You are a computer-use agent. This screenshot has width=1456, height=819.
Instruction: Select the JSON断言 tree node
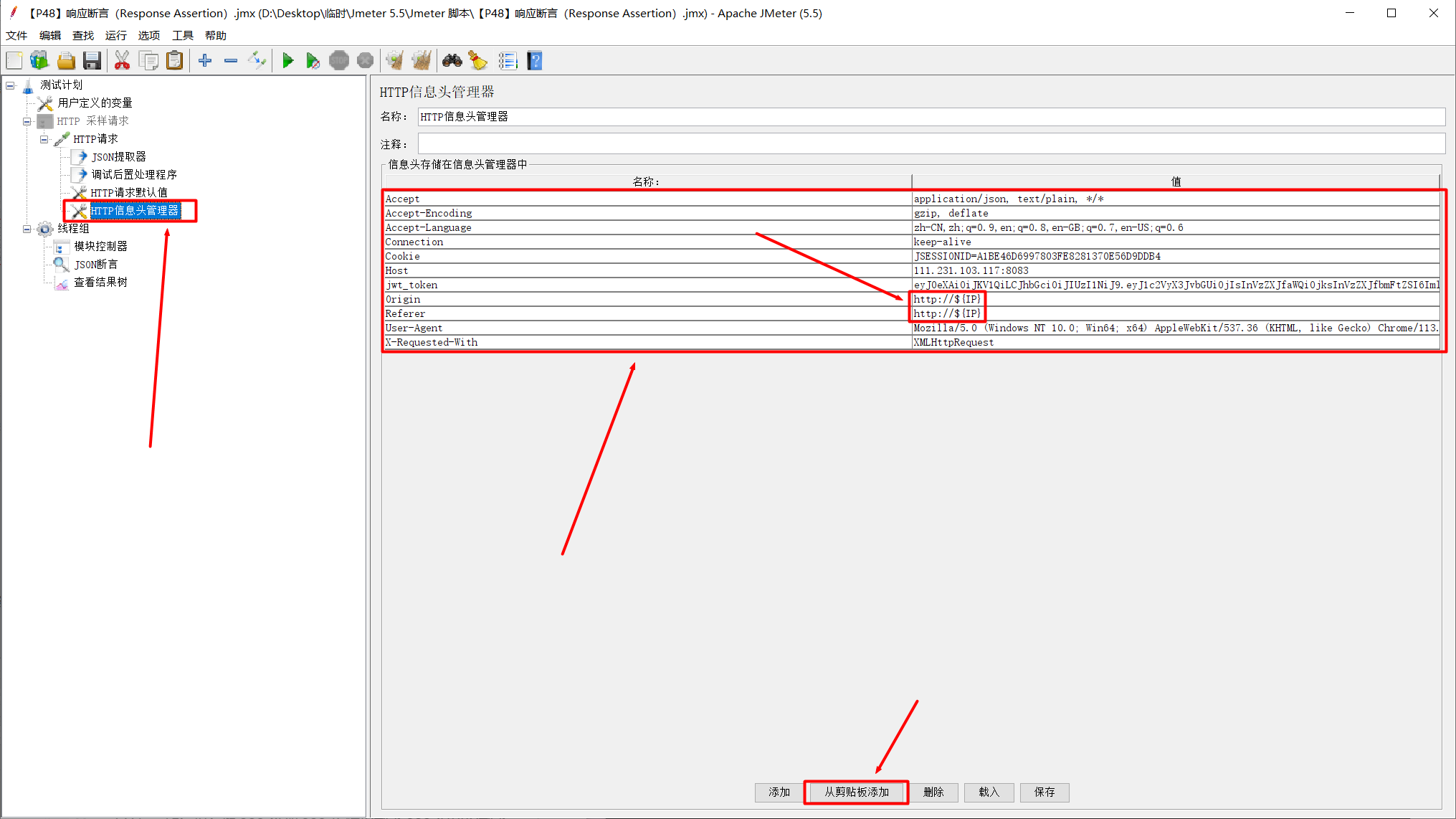(96, 265)
